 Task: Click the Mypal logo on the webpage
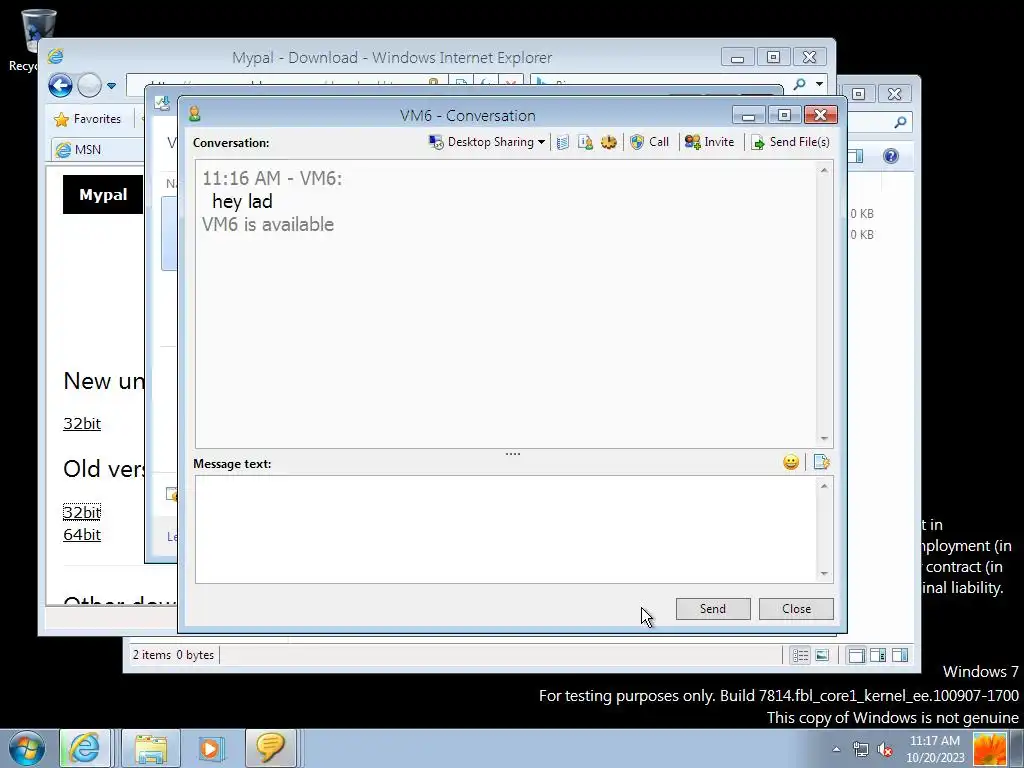click(x=103, y=195)
